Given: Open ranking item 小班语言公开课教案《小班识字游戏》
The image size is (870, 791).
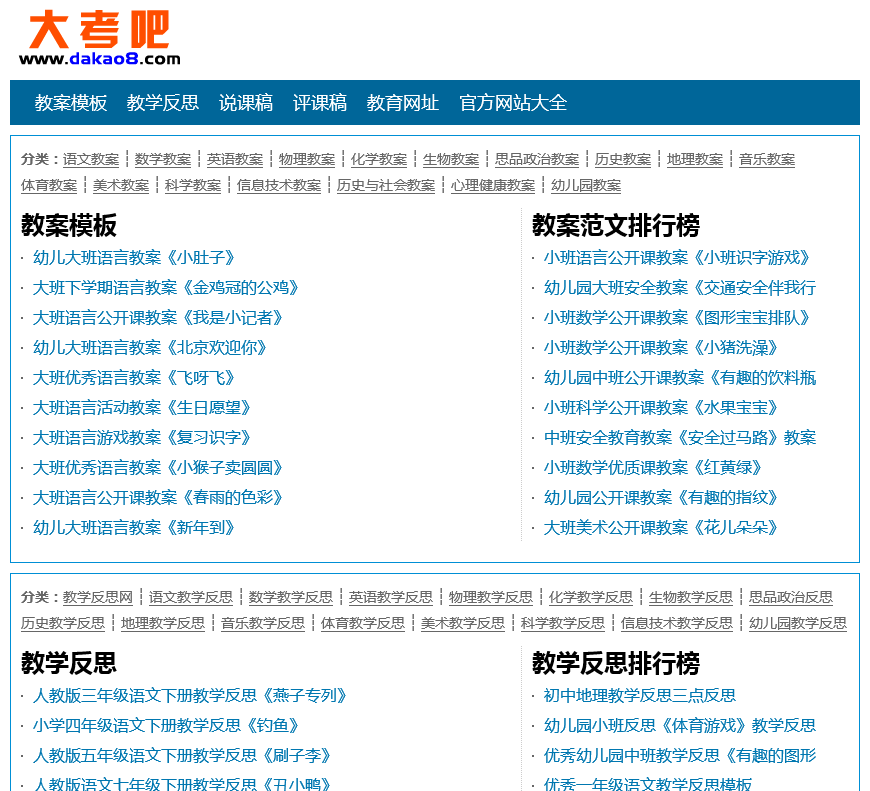Looking at the screenshot, I should 677,257.
